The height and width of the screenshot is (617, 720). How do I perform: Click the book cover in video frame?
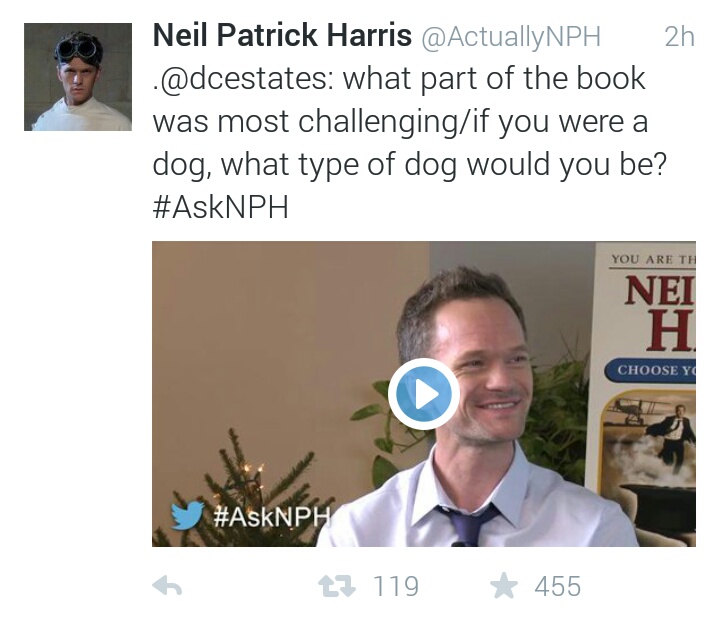click(x=641, y=394)
